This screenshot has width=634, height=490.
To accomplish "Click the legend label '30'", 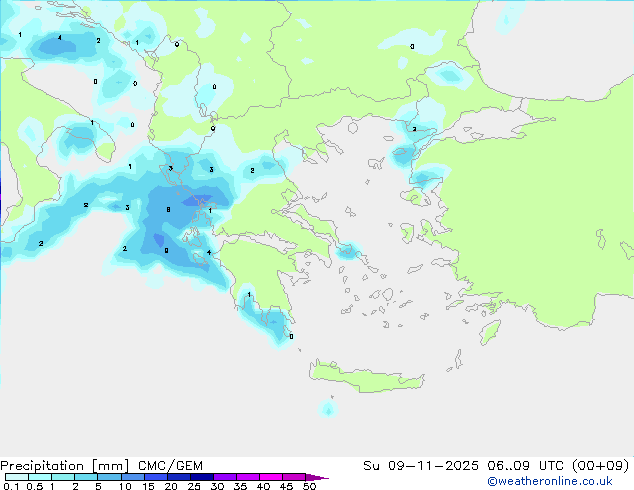I will point(217,486).
